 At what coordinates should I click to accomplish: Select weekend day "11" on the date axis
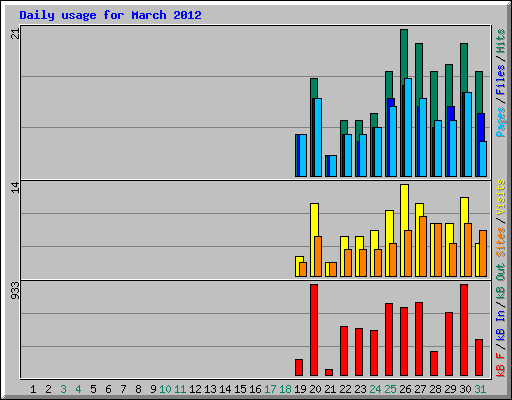[x=180, y=389]
